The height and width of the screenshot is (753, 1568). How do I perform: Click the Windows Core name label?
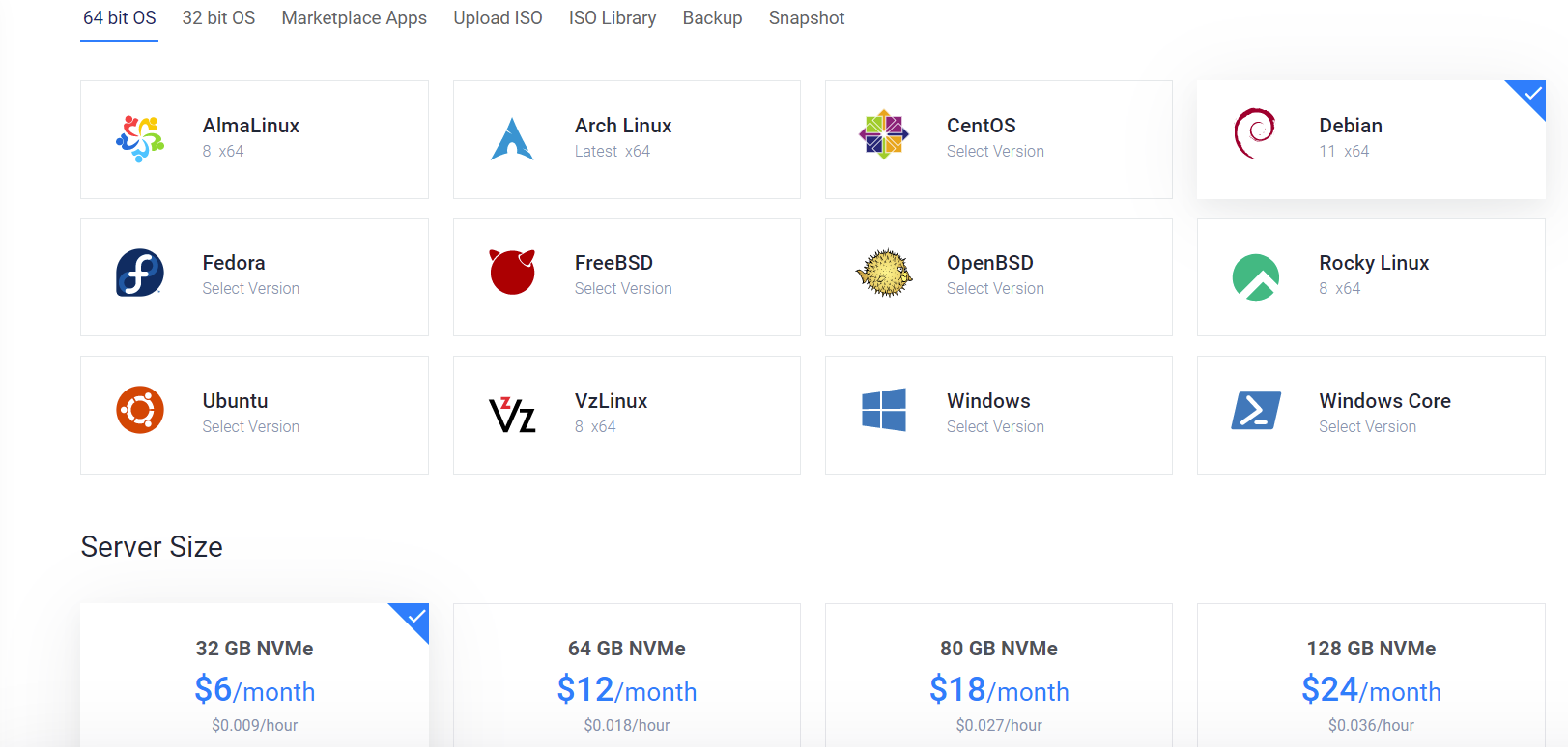point(1384,401)
